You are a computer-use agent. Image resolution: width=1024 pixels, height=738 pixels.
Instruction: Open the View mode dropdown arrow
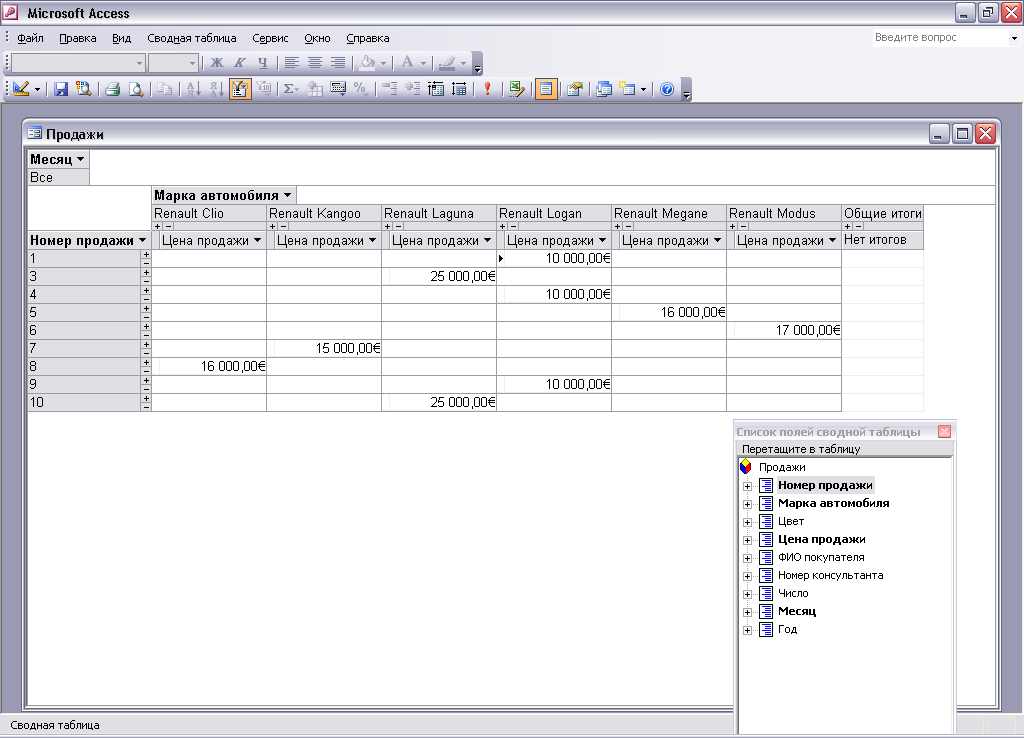pyautogui.click(x=37, y=89)
